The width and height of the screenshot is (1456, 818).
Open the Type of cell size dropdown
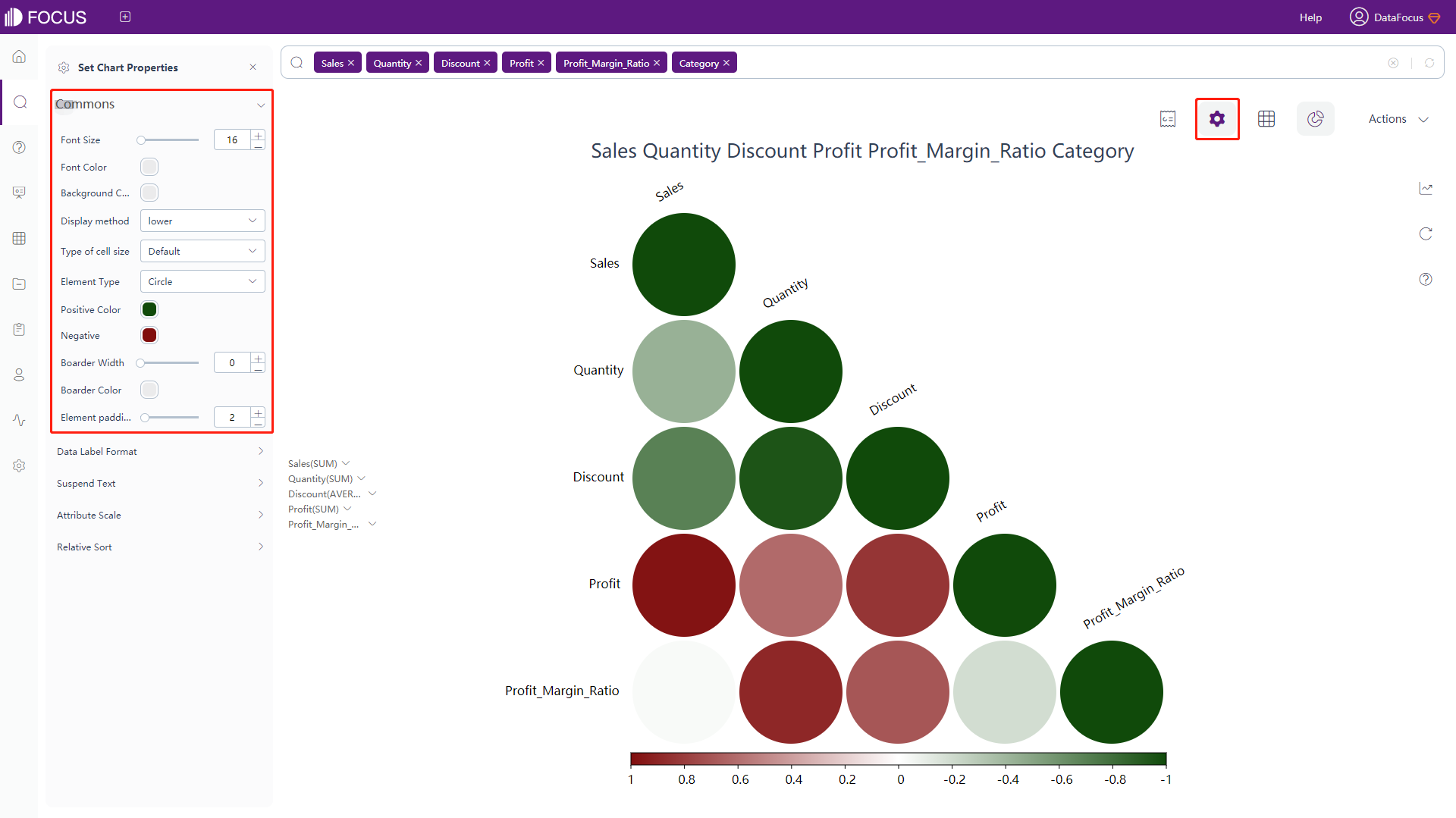(x=202, y=251)
